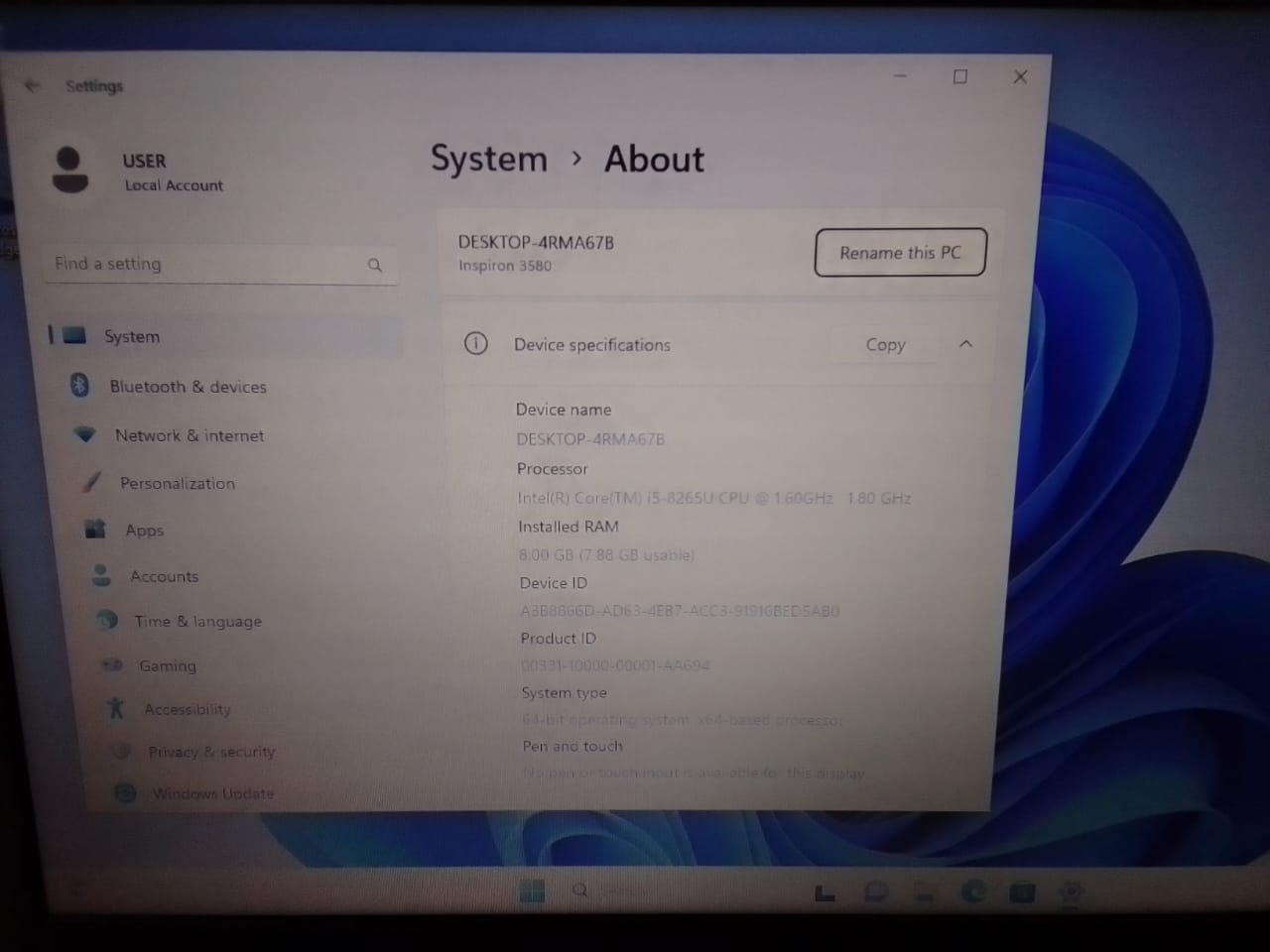Select Apps in the sidebar
This screenshot has width=1270, height=952.
(144, 531)
